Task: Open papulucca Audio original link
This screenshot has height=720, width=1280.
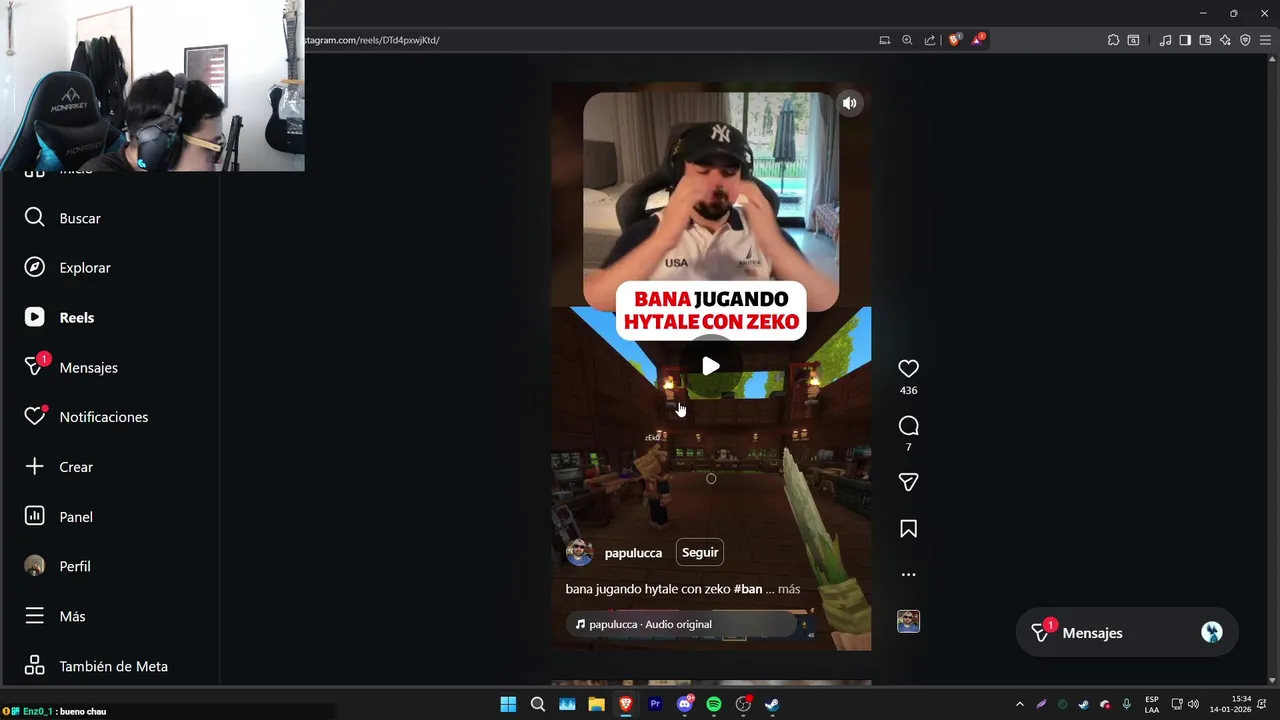Action: (x=650, y=624)
